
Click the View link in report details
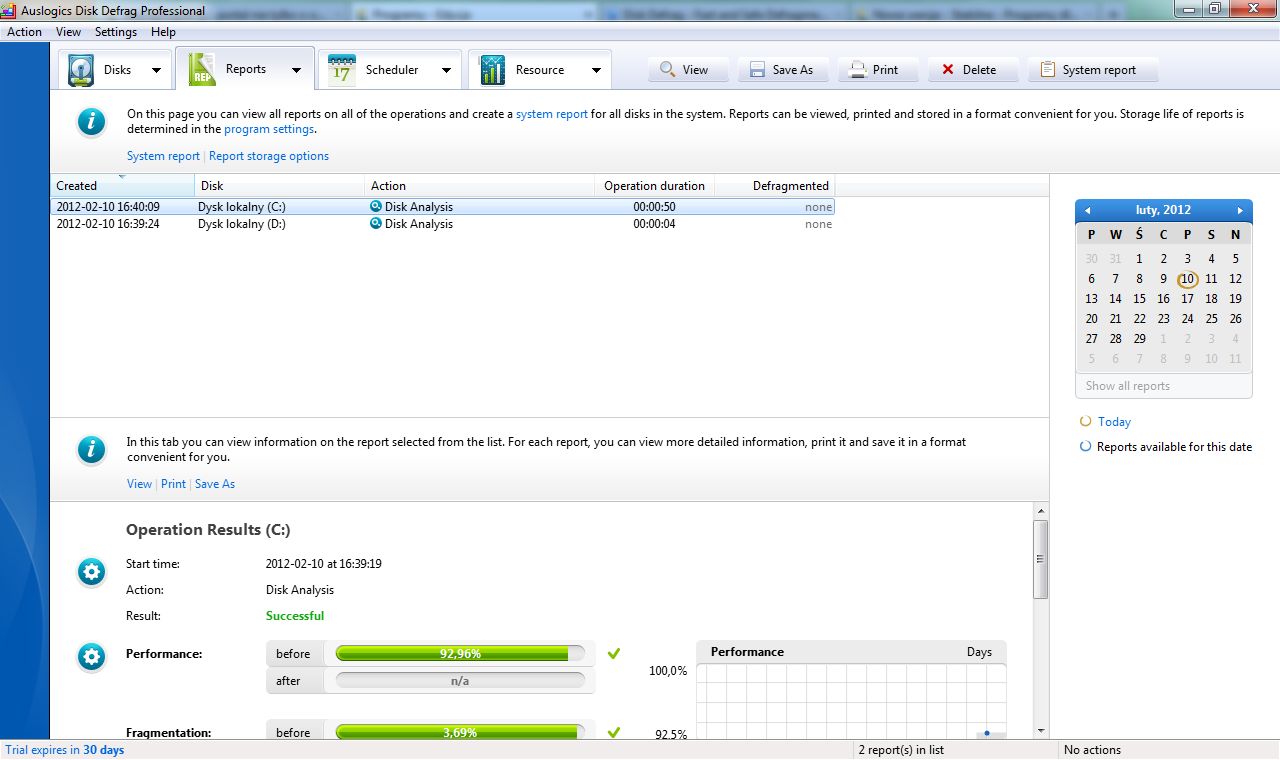[139, 484]
